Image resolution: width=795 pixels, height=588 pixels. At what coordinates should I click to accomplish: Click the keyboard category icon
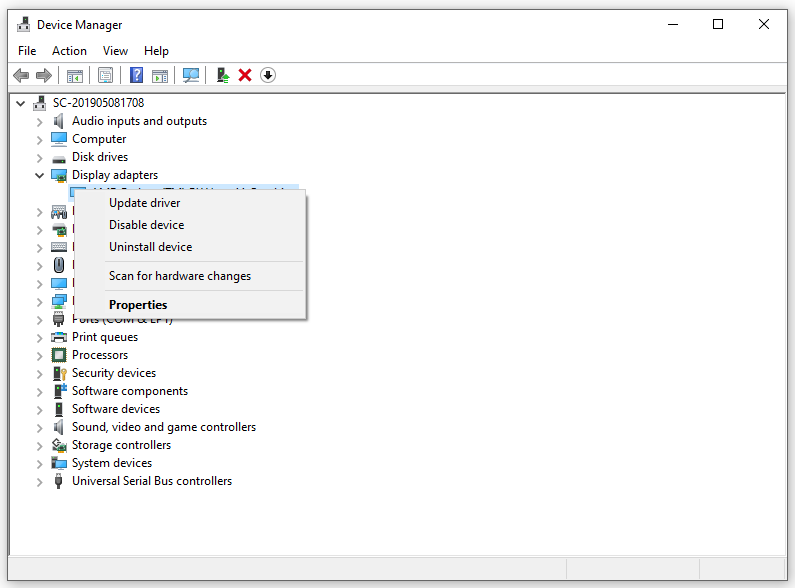tap(59, 247)
